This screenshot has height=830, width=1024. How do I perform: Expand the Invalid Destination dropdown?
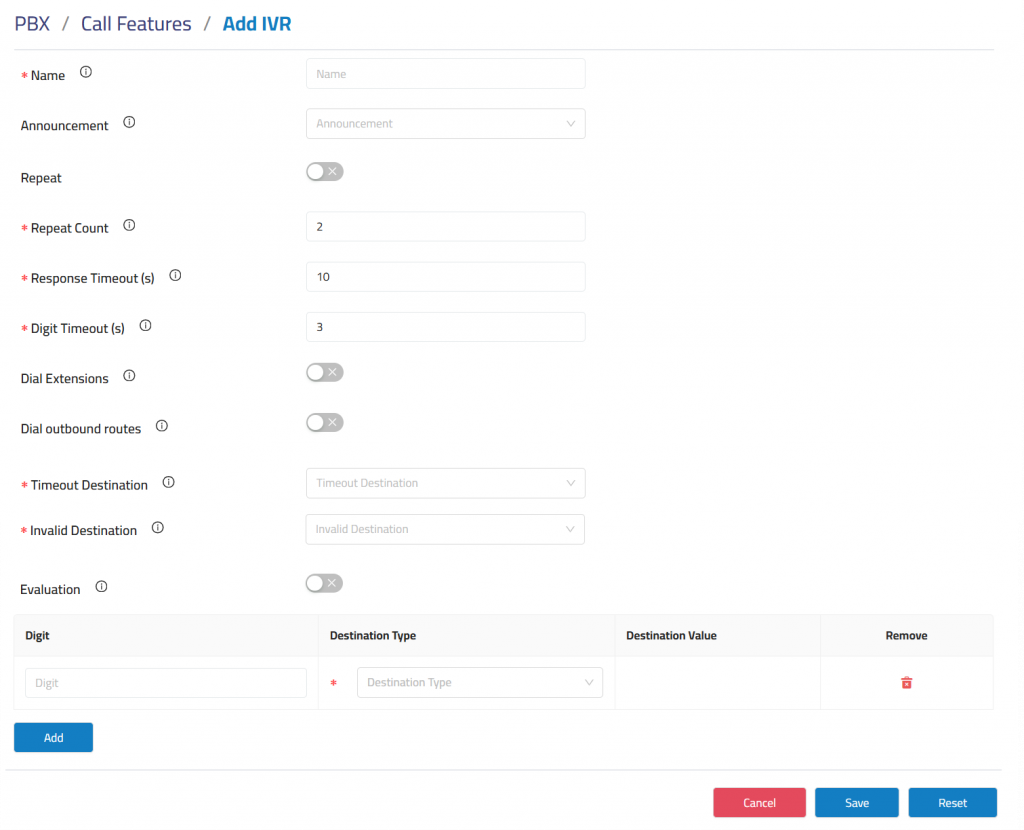[445, 529]
